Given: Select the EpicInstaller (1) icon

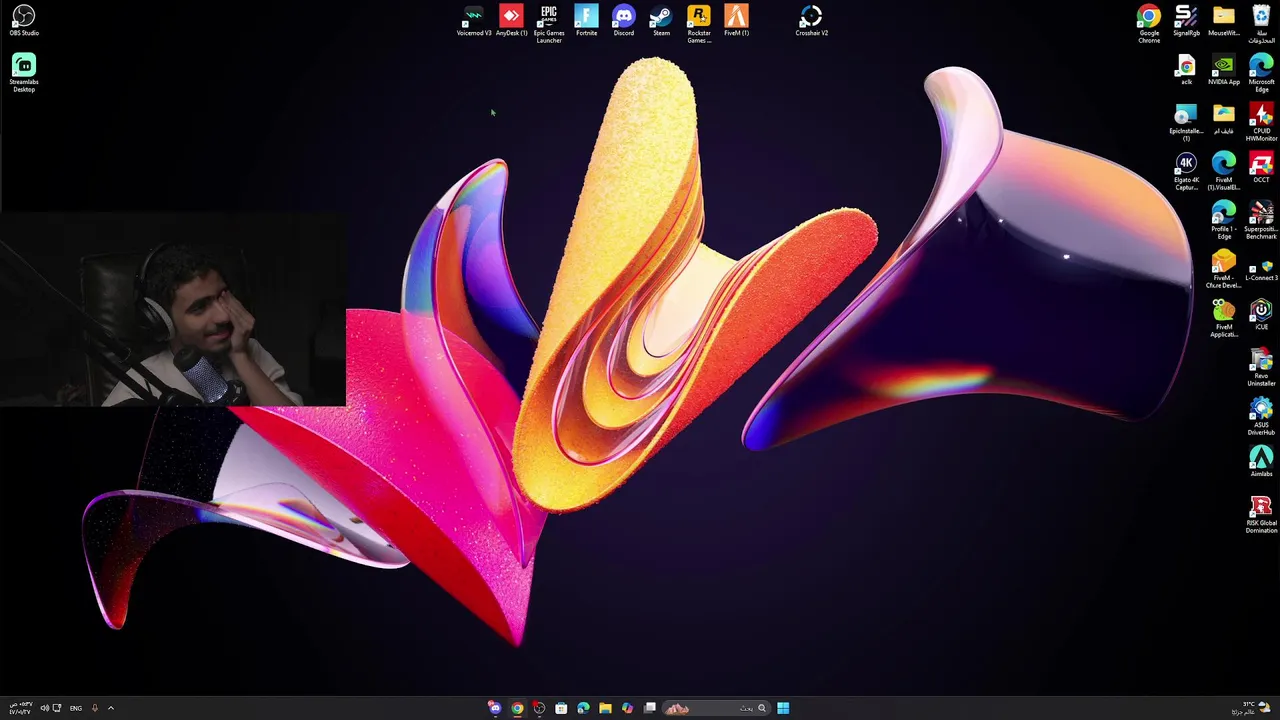Looking at the screenshot, I should point(1186,122).
